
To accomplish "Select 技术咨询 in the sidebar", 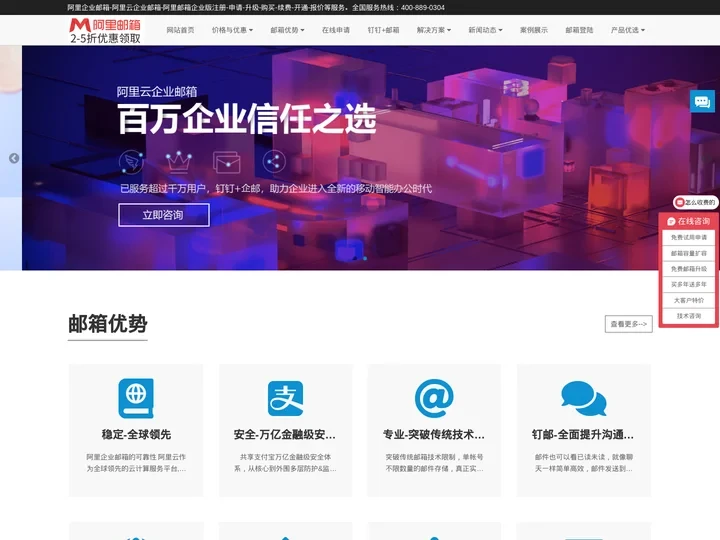I will 688,316.
